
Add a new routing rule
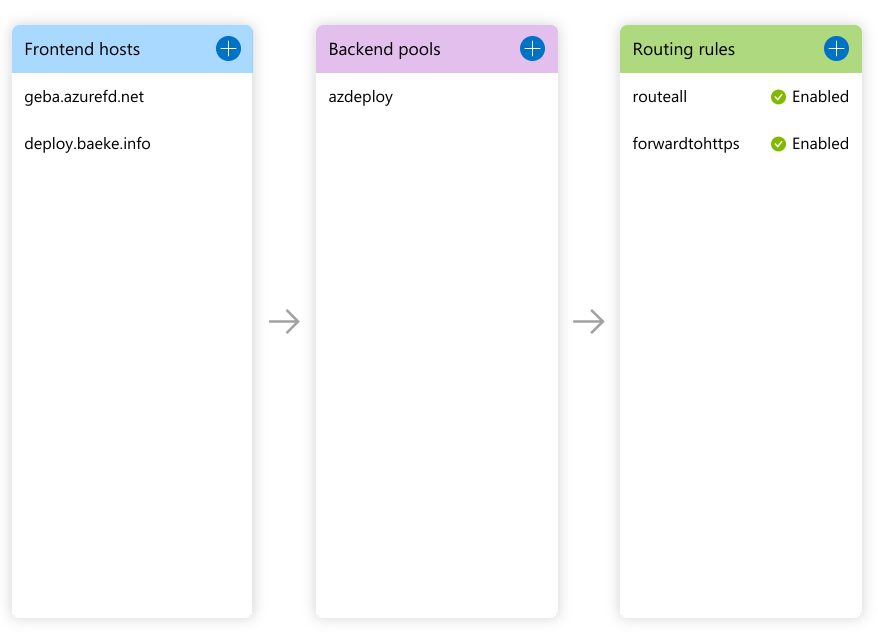tap(836, 48)
